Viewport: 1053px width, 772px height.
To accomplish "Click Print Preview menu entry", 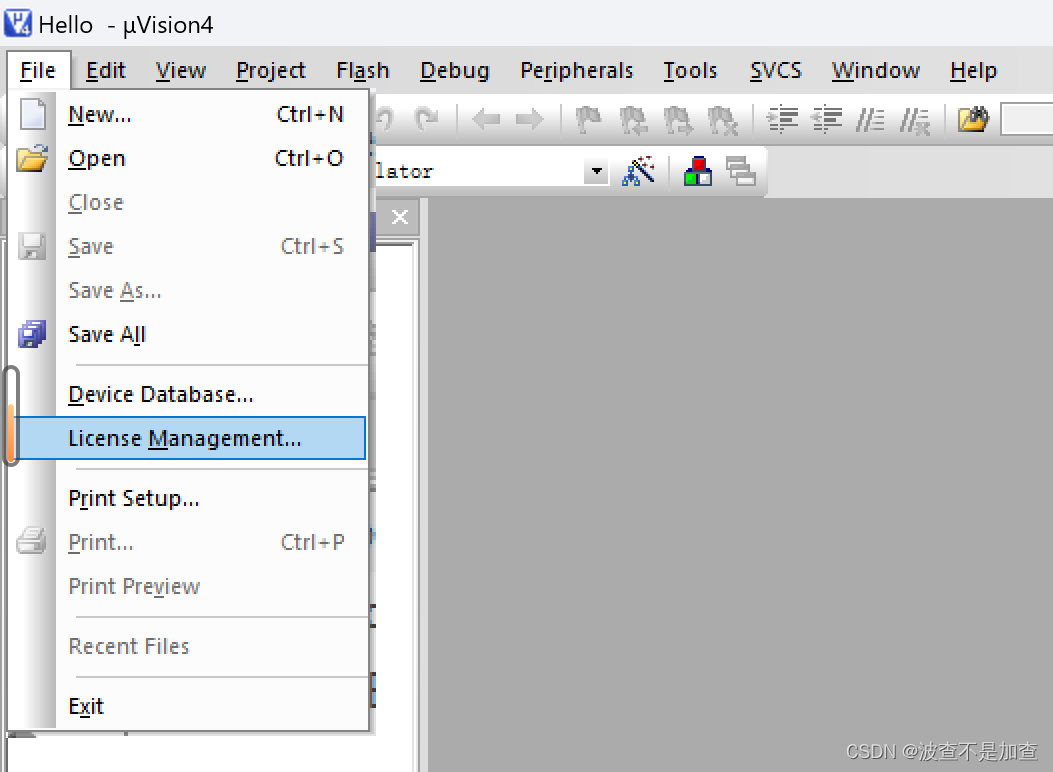I will pos(190,586).
